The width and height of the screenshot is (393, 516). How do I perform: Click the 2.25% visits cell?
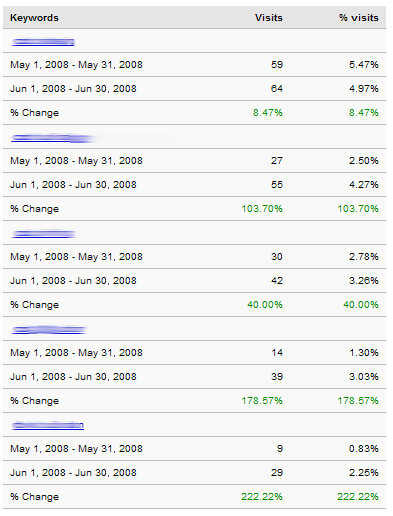364,473
